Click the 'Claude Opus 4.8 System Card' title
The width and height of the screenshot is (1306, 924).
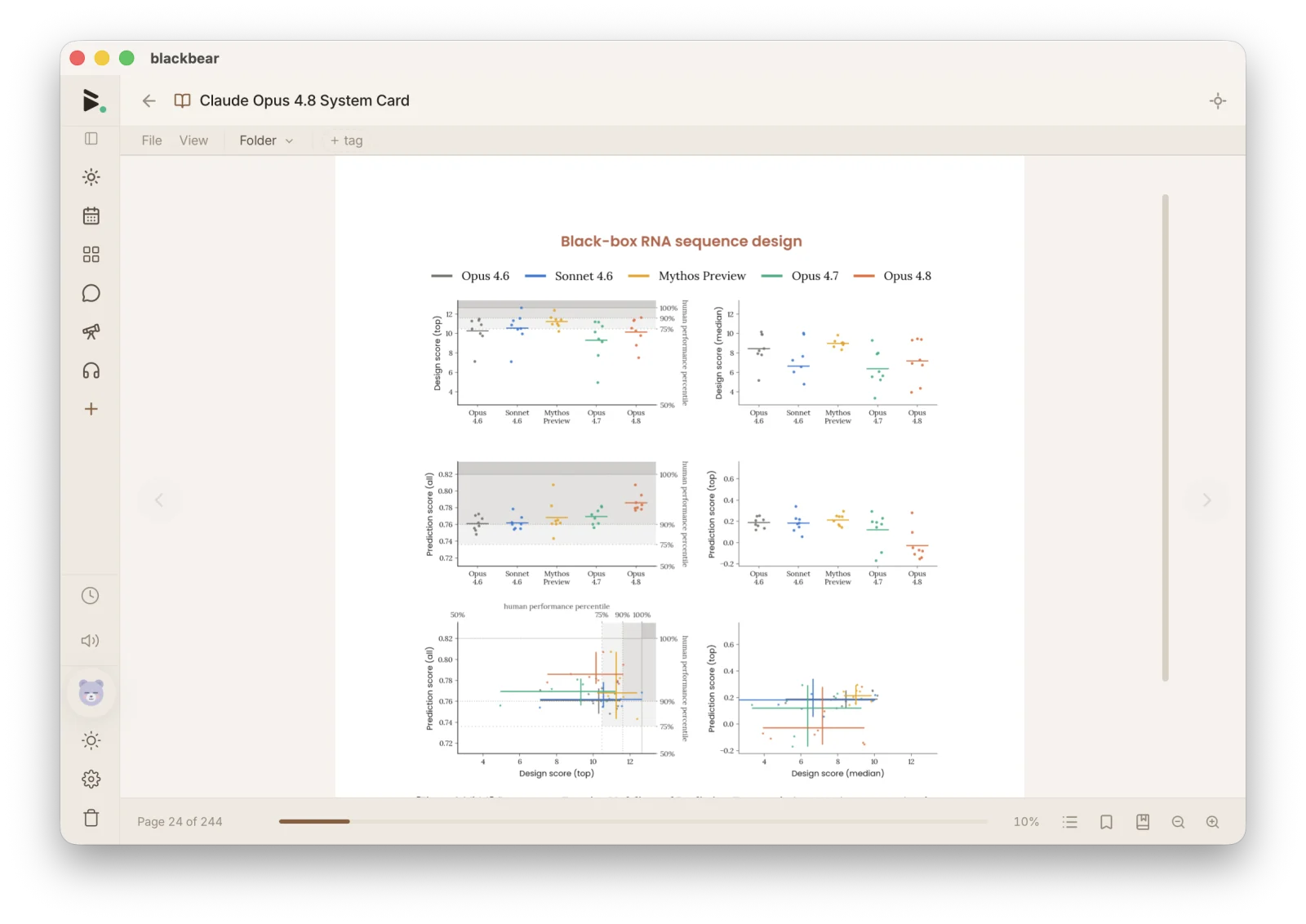[304, 100]
